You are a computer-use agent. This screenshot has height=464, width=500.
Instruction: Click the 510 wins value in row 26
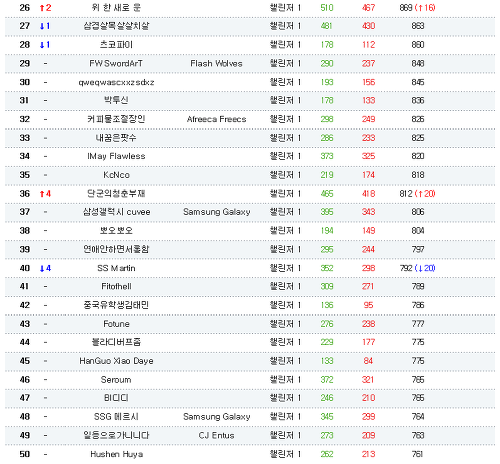coord(327,8)
